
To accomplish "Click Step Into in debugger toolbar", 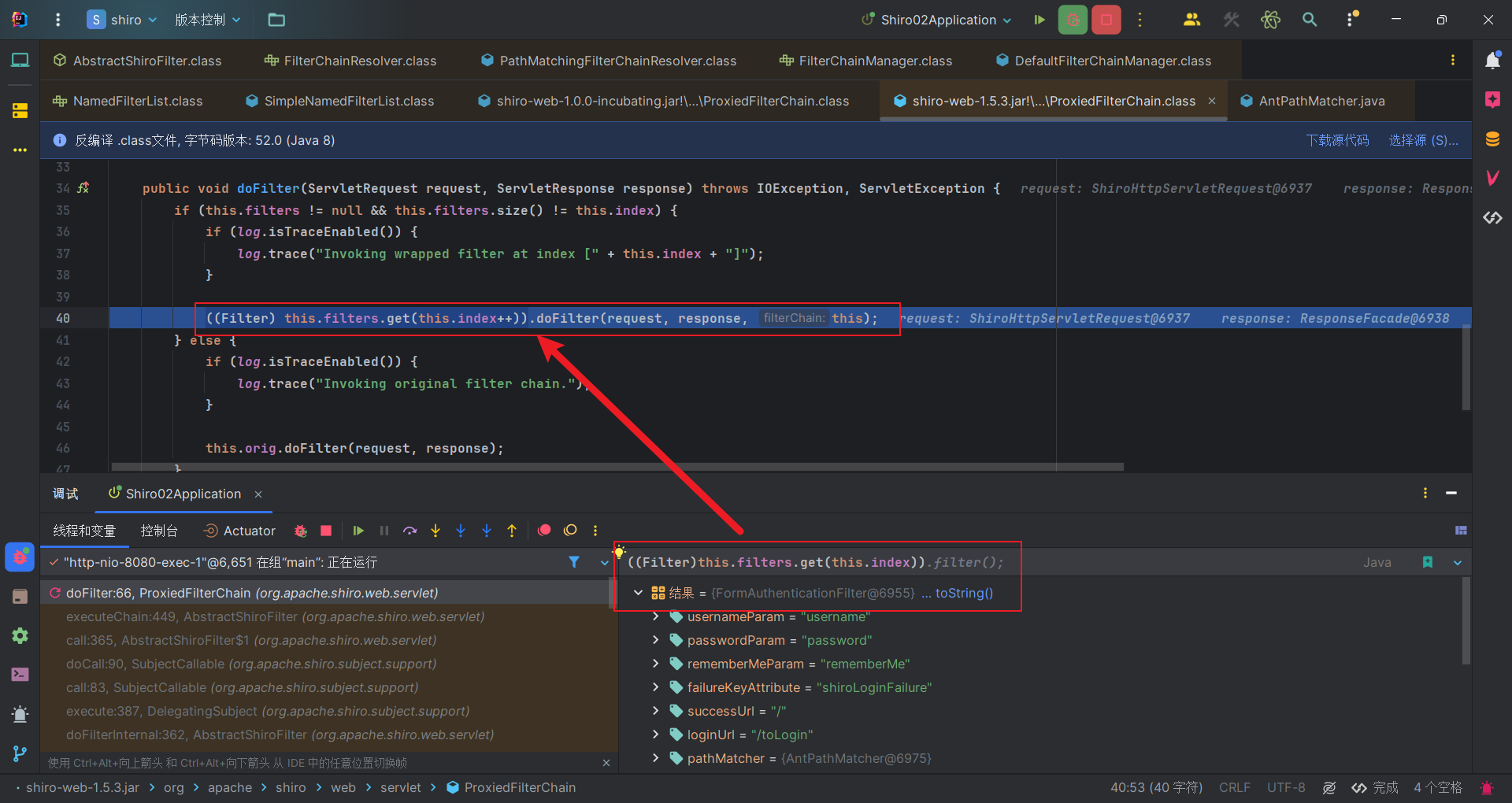I will 435,531.
